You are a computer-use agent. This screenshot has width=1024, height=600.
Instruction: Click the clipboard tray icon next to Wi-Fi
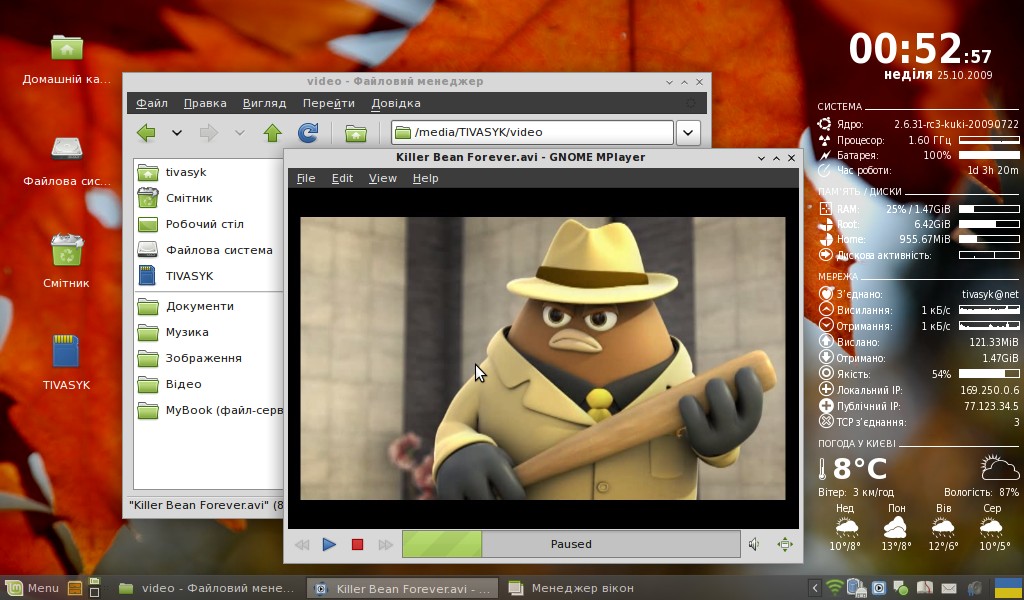coord(856,588)
